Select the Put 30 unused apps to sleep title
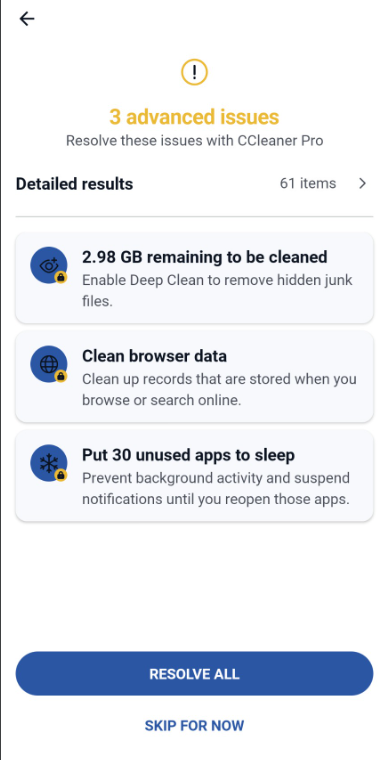Image resolution: width=388 pixels, height=760 pixels. 188,455
